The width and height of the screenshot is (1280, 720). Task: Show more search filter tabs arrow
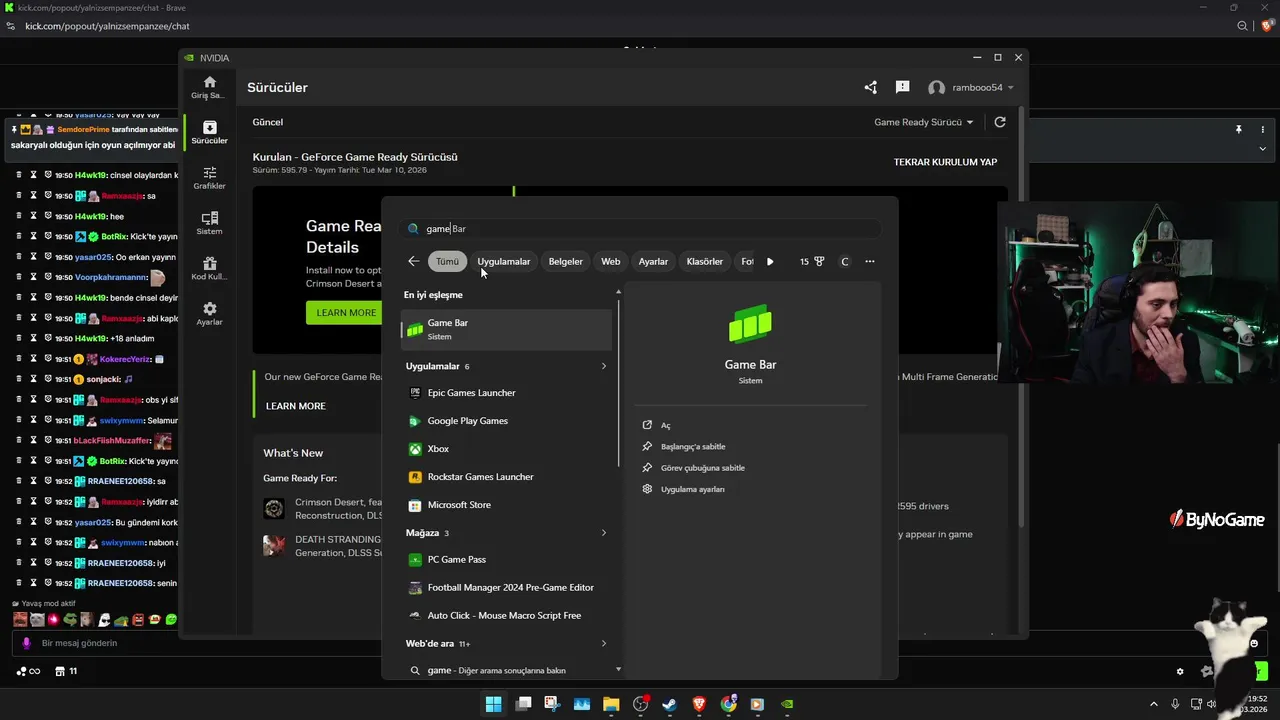point(770,262)
